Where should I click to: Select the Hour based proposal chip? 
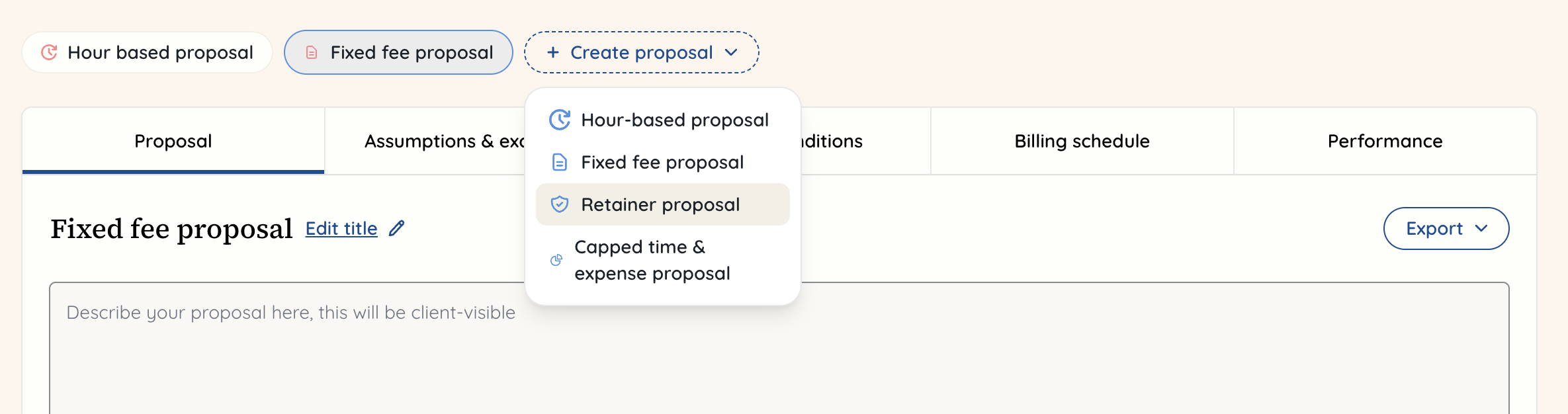tap(147, 52)
